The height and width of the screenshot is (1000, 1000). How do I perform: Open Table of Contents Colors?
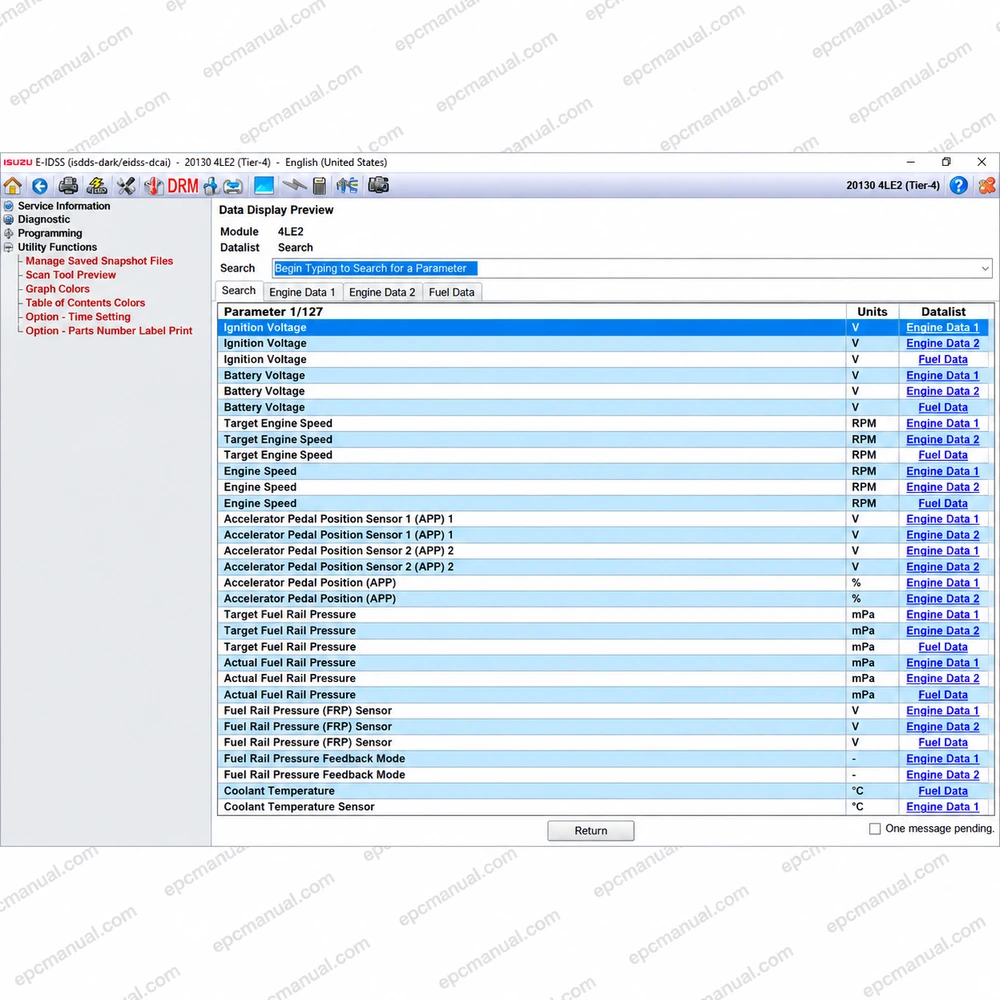85,303
